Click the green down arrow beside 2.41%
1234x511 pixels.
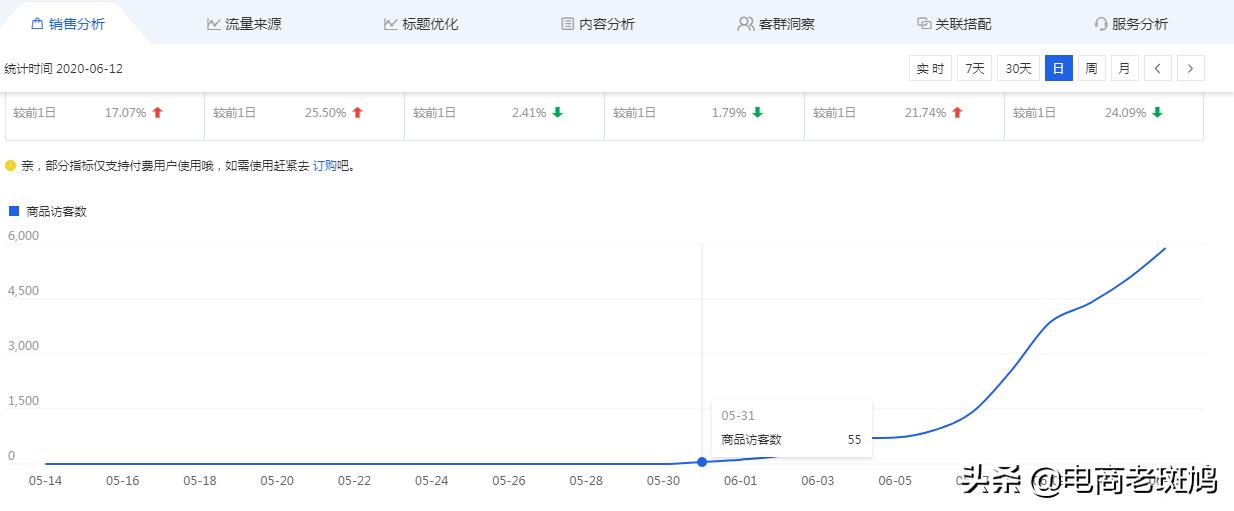coord(557,113)
